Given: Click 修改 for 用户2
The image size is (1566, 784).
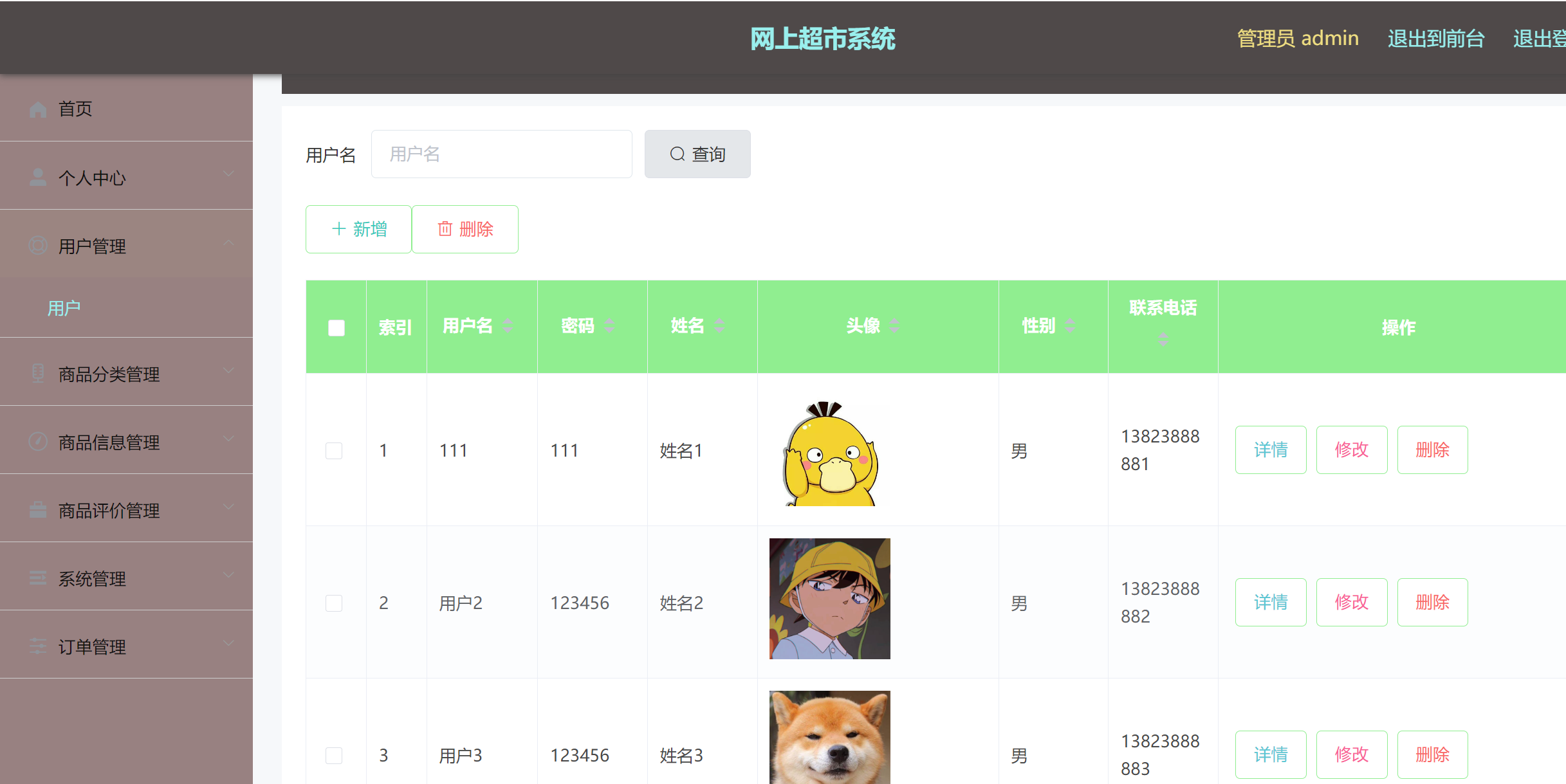Looking at the screenshot, I should tap(1351, 603).
